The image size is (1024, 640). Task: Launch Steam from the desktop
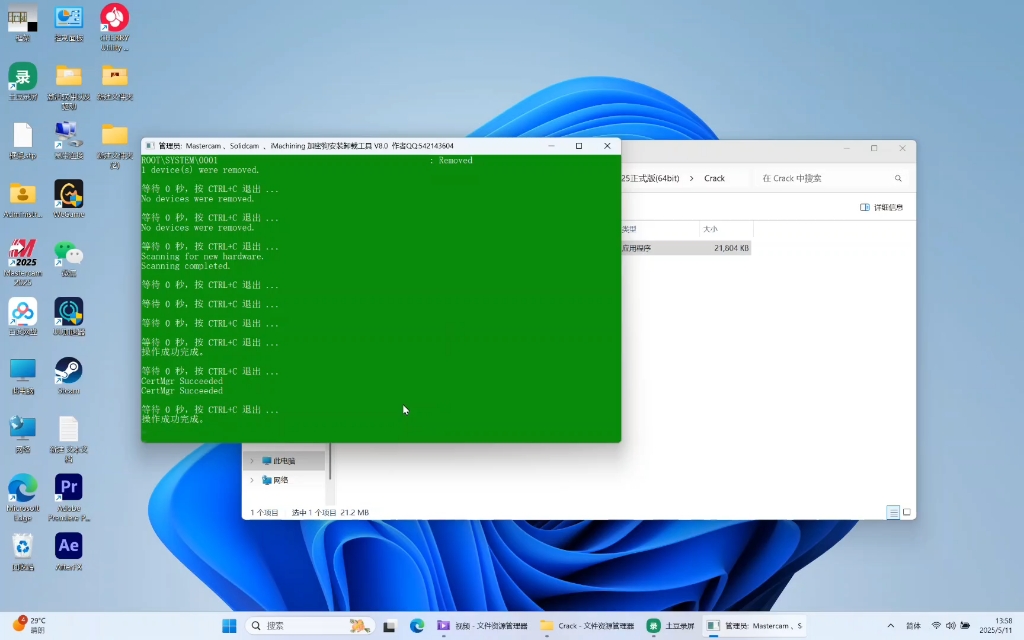tap(69, 376)
